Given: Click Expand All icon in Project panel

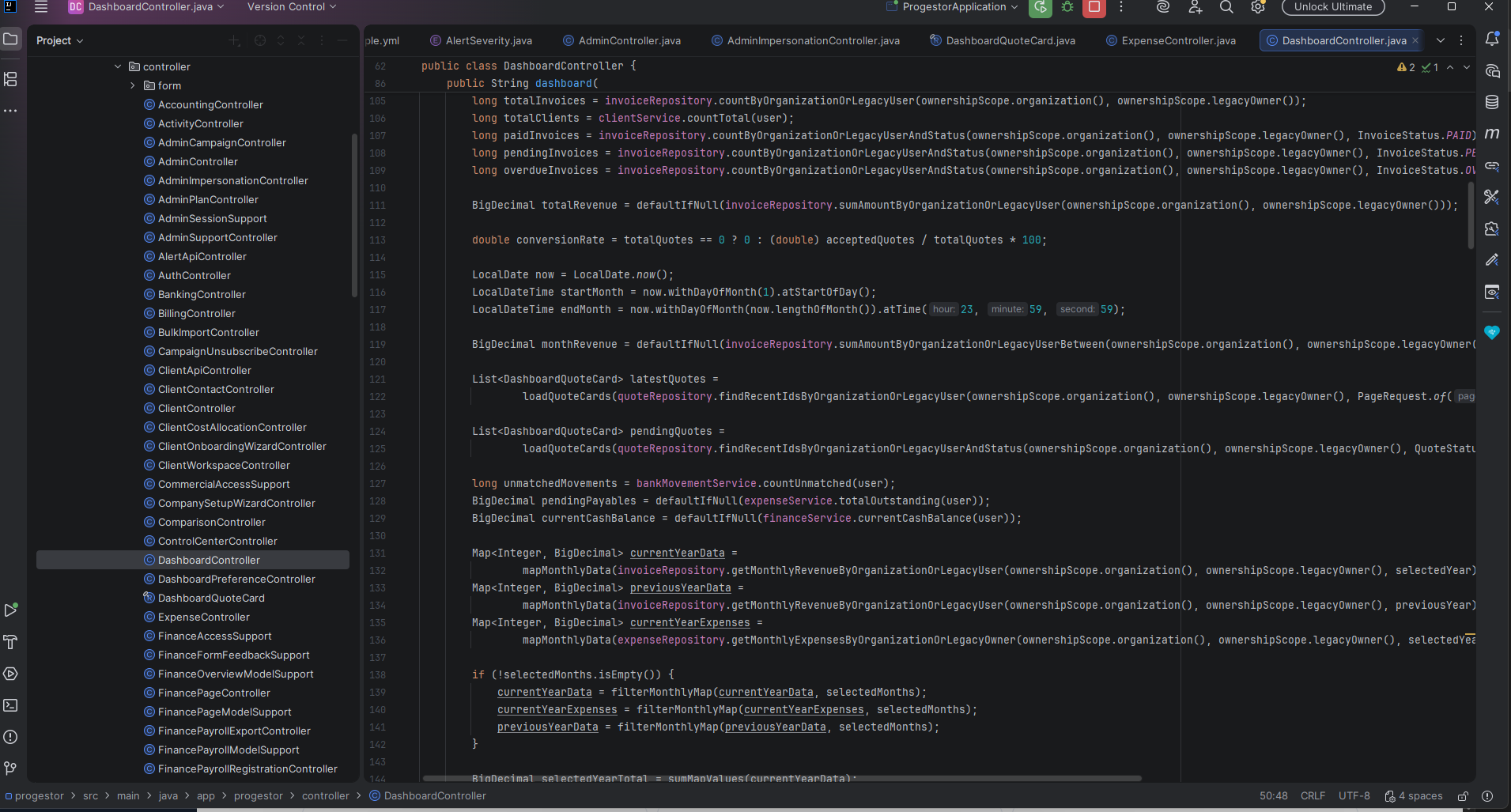Looking at the screenshot, I should click(281, 40).
